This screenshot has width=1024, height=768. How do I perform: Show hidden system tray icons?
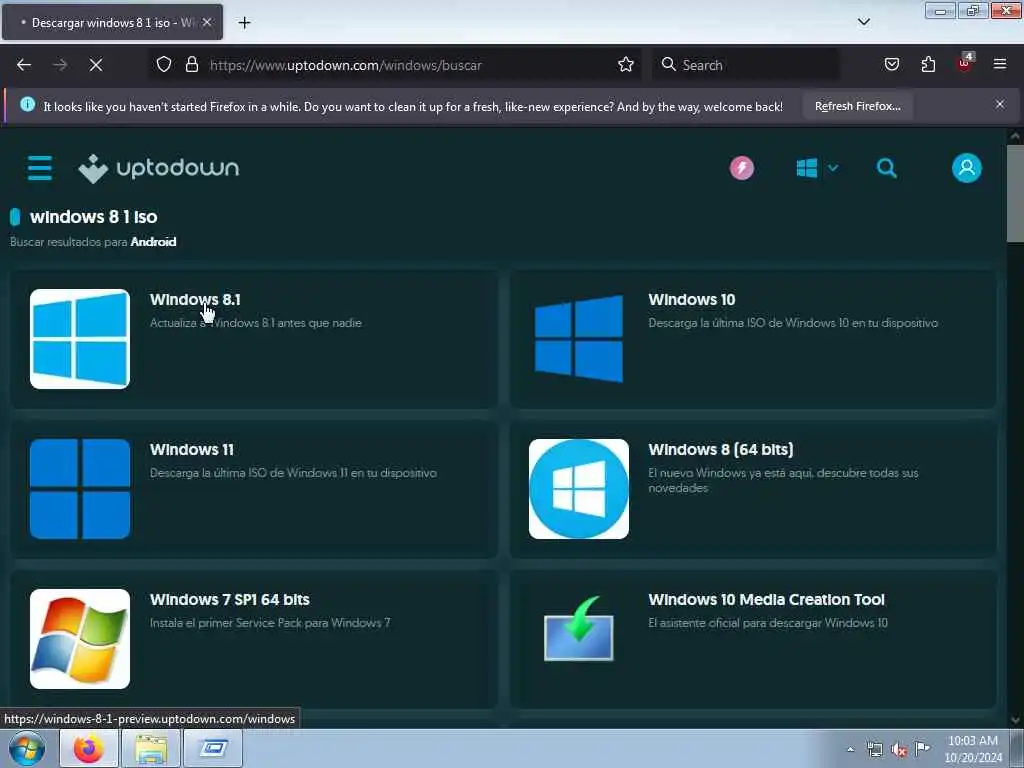(x=850, y=749)
